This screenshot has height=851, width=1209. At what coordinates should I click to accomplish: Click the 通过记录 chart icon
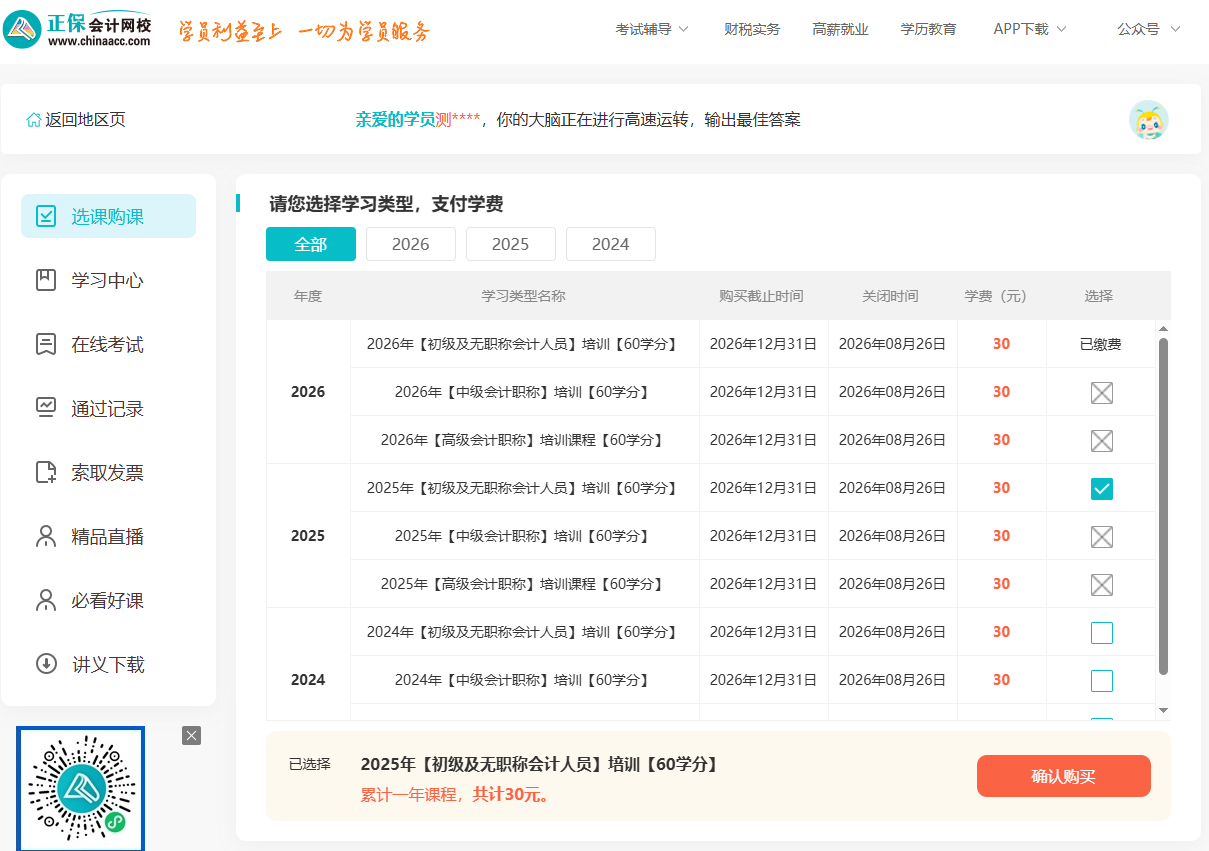tap(46, 408)
